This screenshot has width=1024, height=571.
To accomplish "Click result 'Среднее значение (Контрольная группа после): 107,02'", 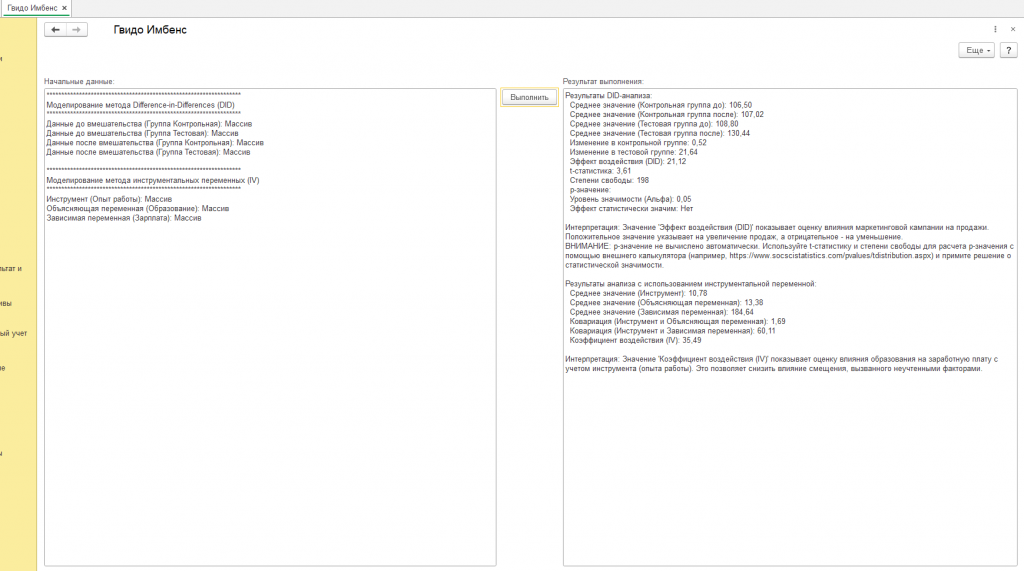I will (666, 114).
